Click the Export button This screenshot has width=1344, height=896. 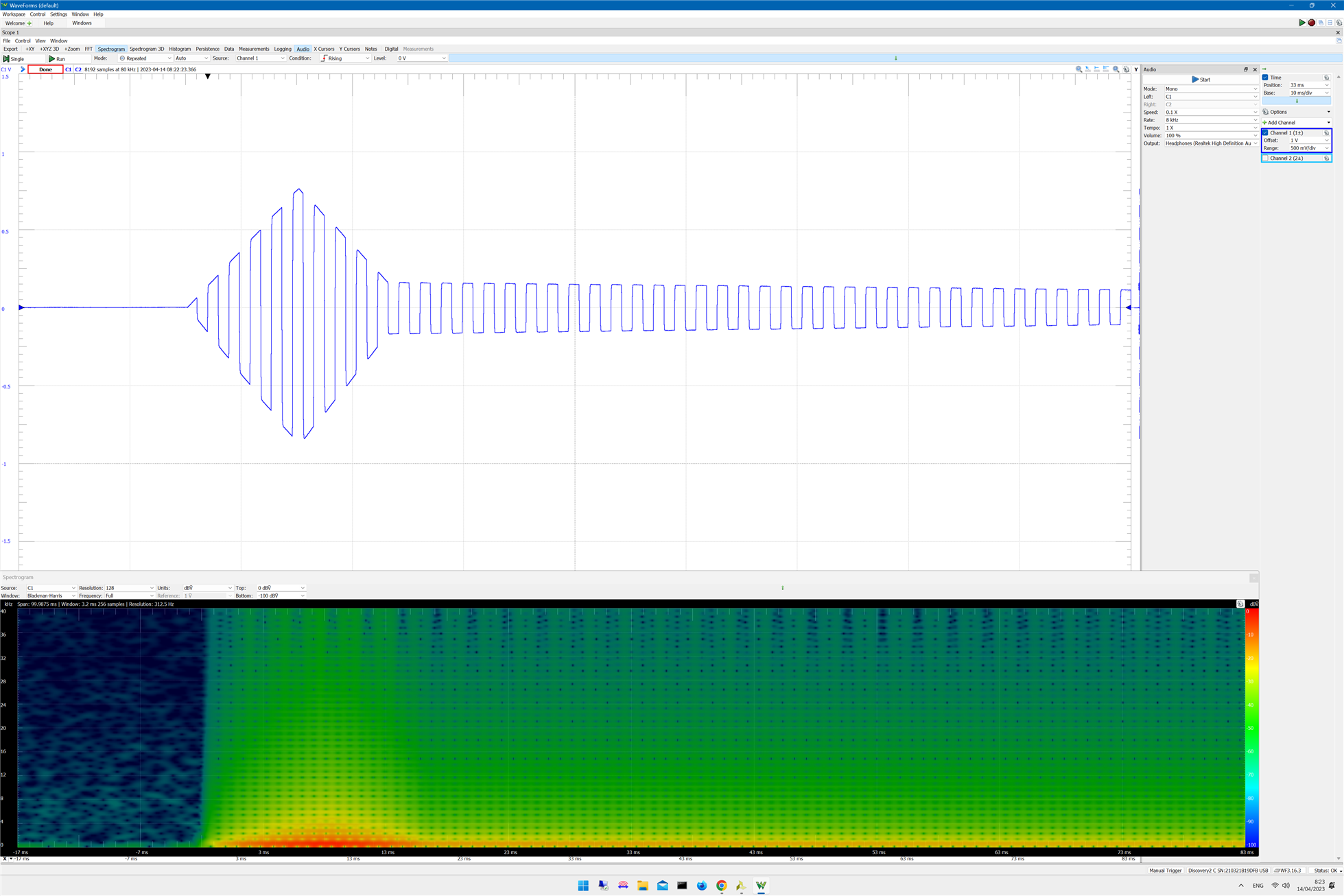click(x=10, y=49)
